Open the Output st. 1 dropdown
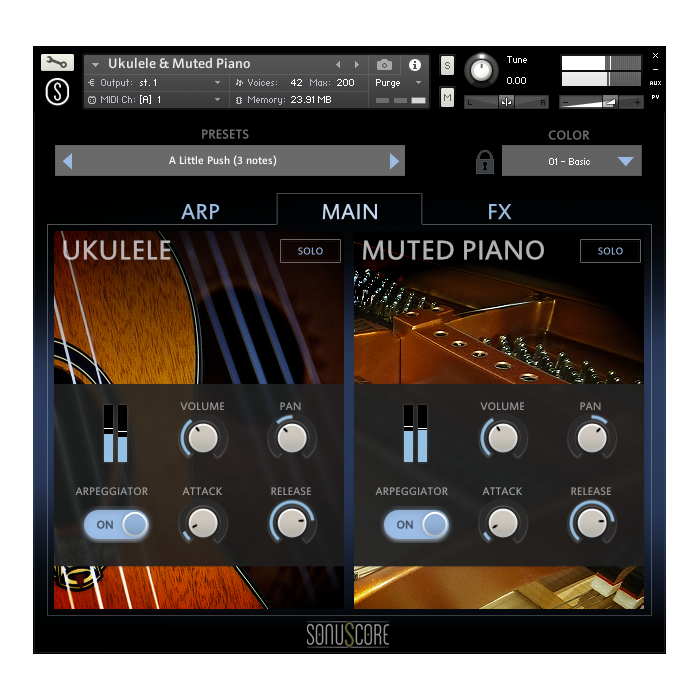The width and height of the screenshot is (700, 700). pyautogui.click(x=155, y=83)
